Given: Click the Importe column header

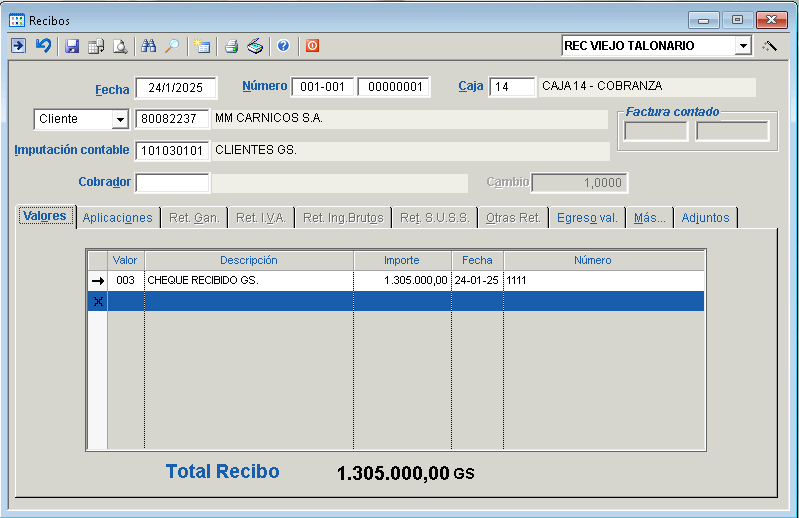Looking at the screenshot, I should (x=402, y=260).
